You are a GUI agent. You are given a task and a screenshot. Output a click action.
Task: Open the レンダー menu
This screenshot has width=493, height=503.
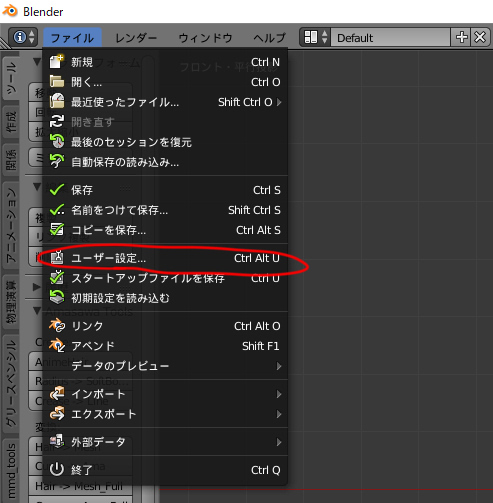point(136,38)
